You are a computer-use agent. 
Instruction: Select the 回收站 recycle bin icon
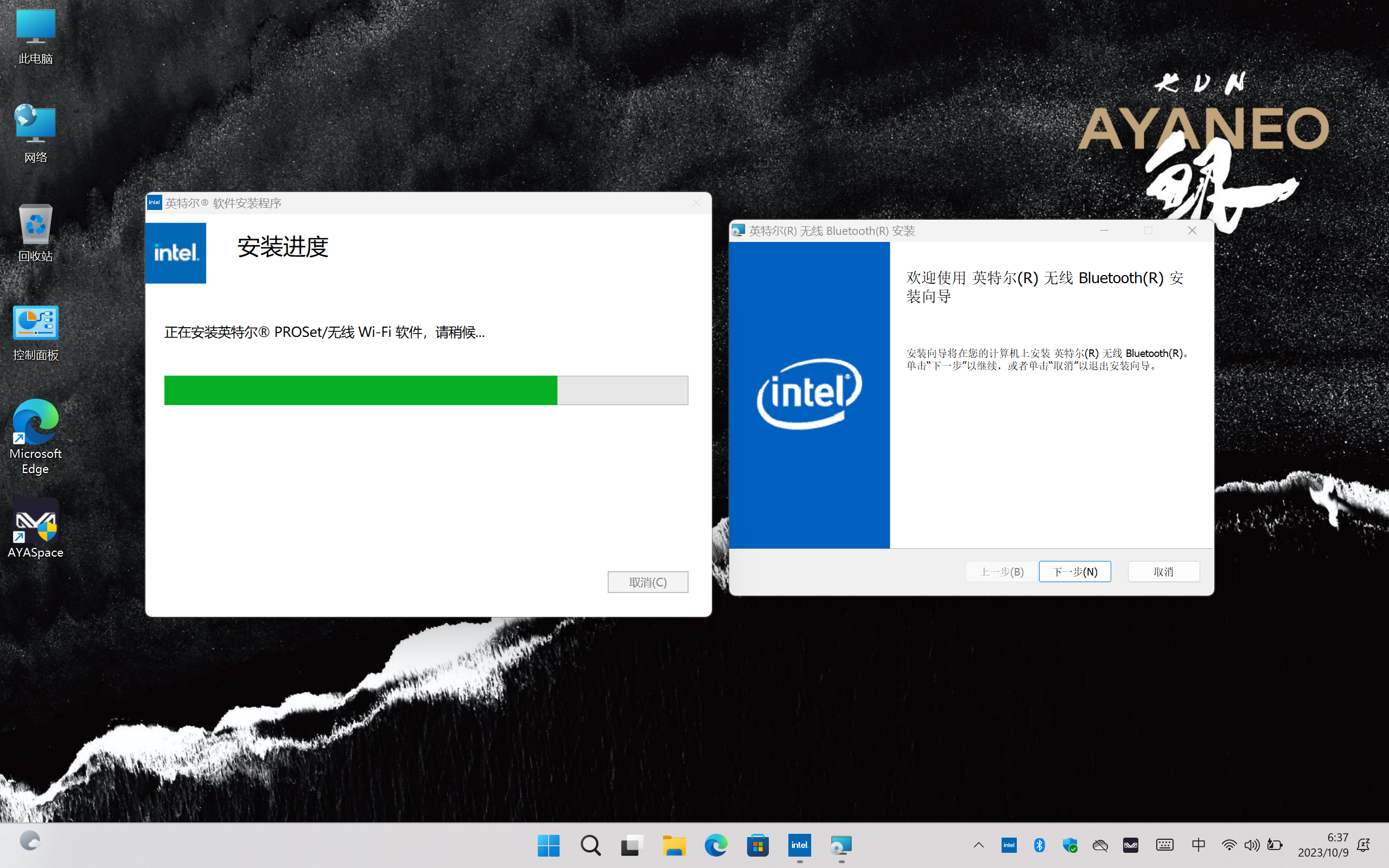(x=36, y=233)
